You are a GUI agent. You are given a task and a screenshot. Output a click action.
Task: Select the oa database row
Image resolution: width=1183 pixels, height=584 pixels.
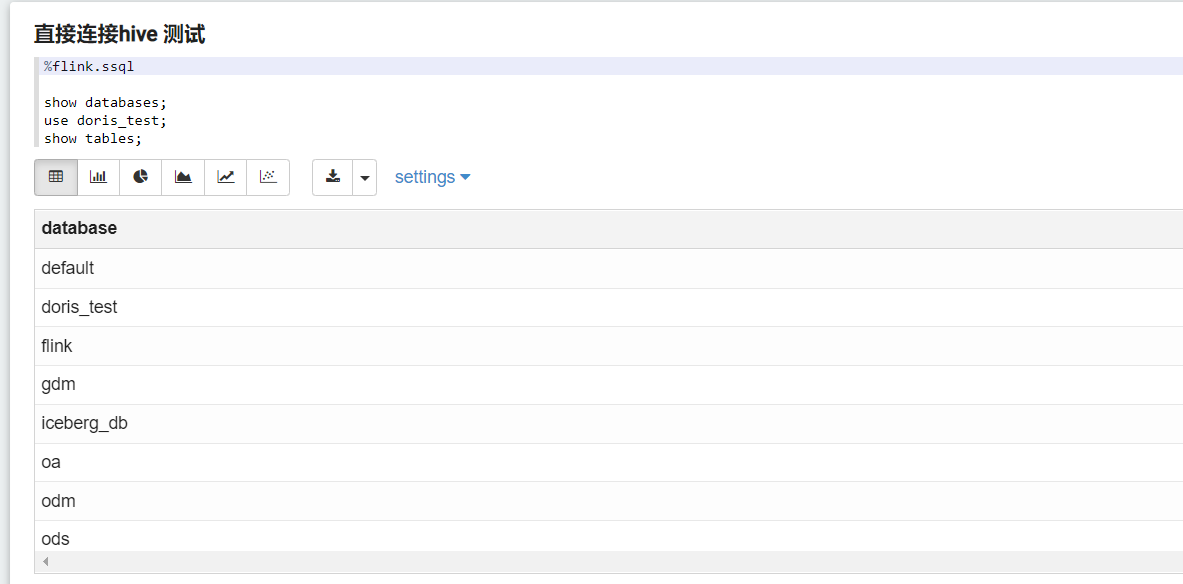click(609, 463)
